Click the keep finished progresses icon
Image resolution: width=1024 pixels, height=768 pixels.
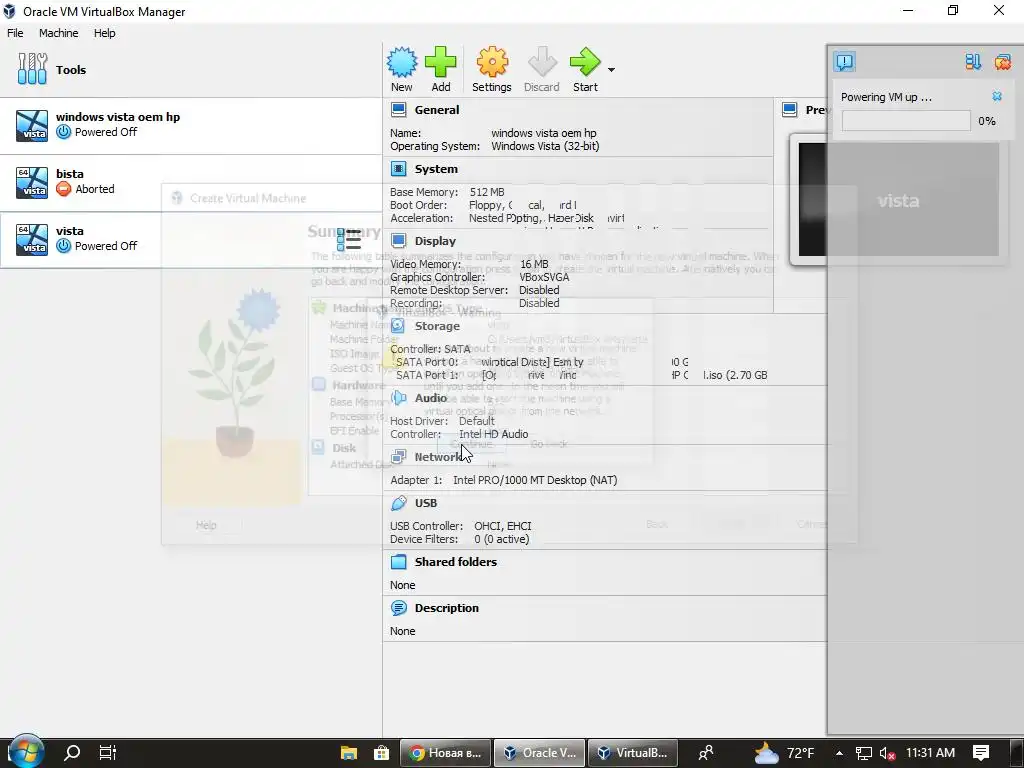click(x=973, y=62)
